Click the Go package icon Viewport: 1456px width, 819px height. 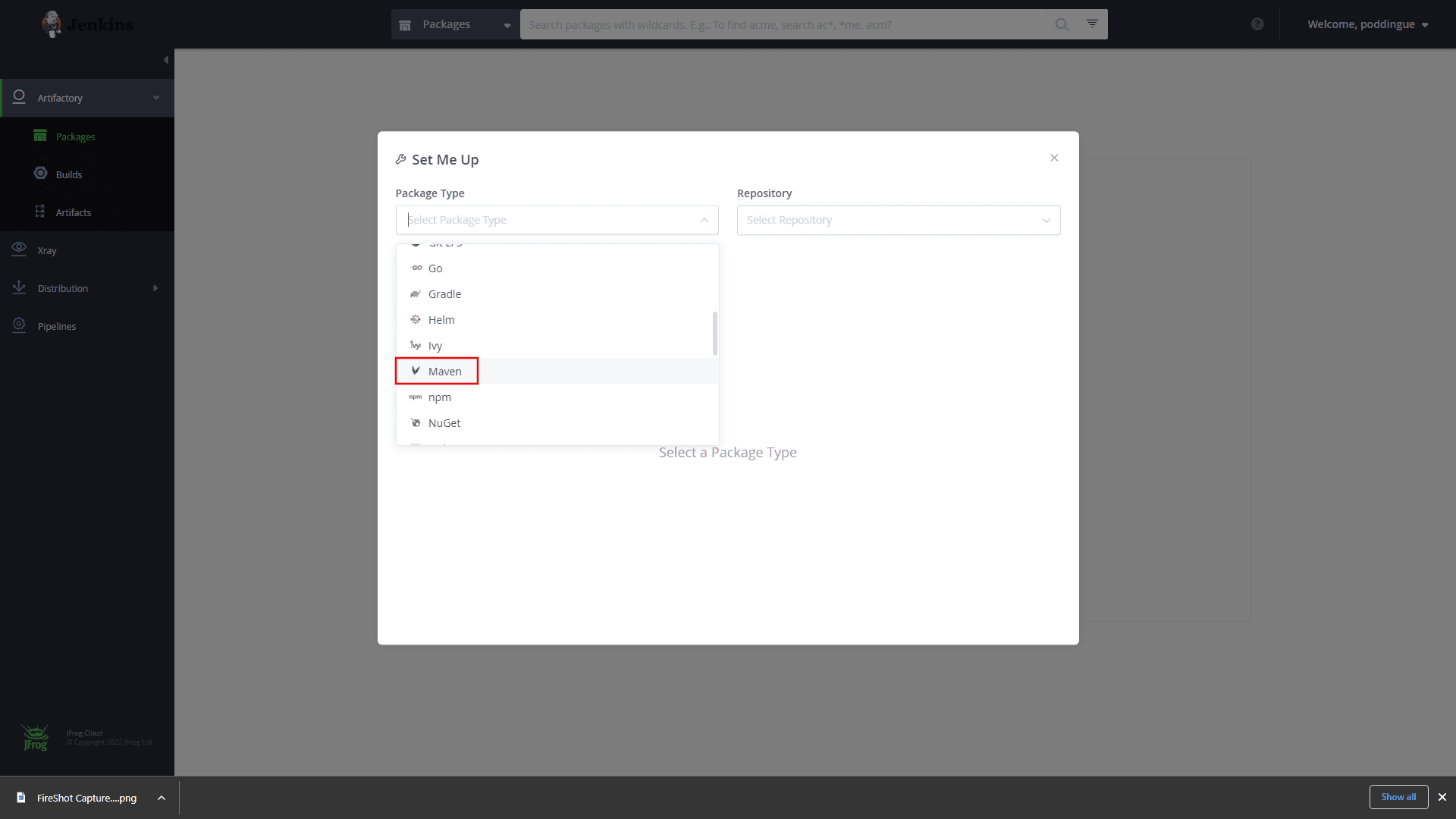[416, 268]
